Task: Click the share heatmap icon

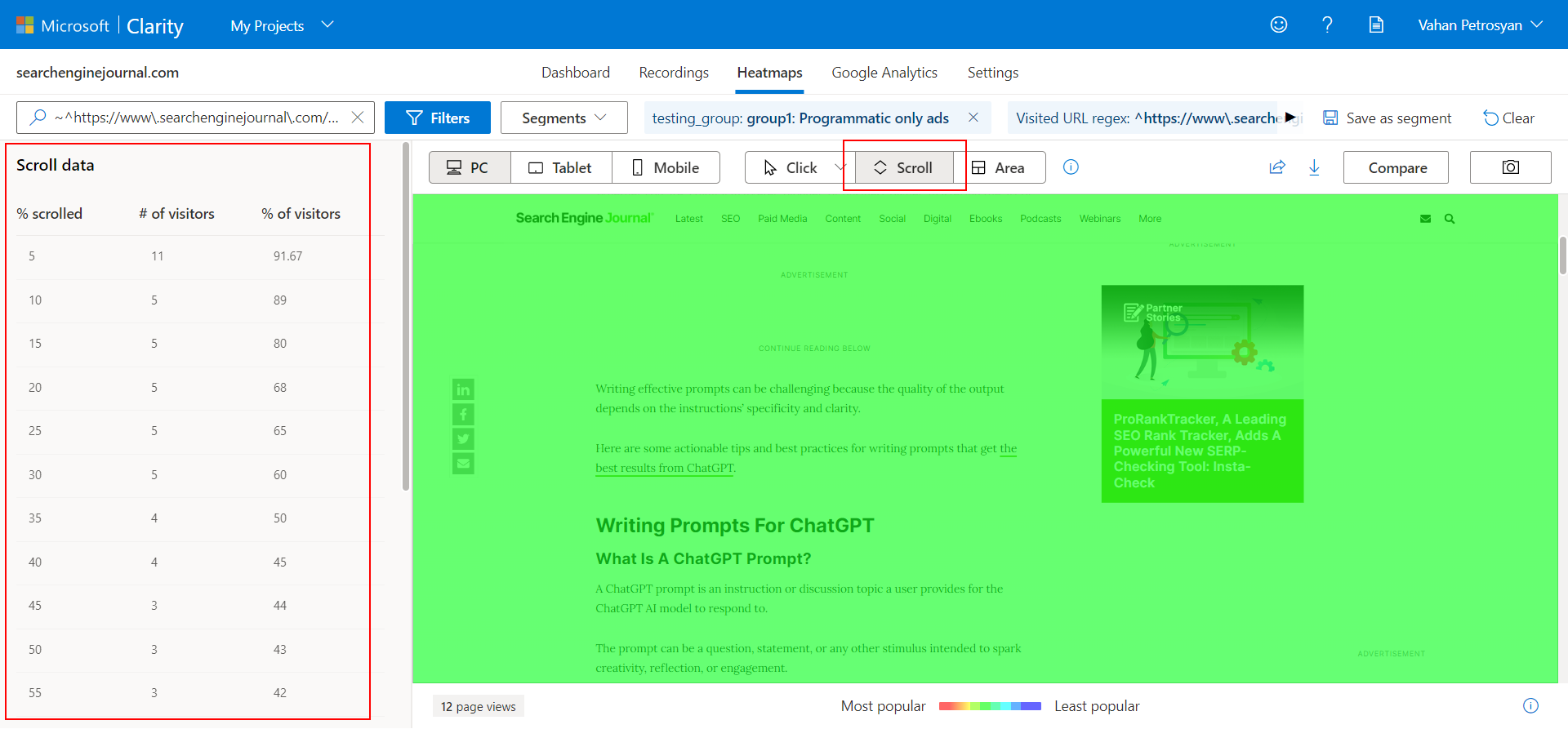Action: 1277,167
